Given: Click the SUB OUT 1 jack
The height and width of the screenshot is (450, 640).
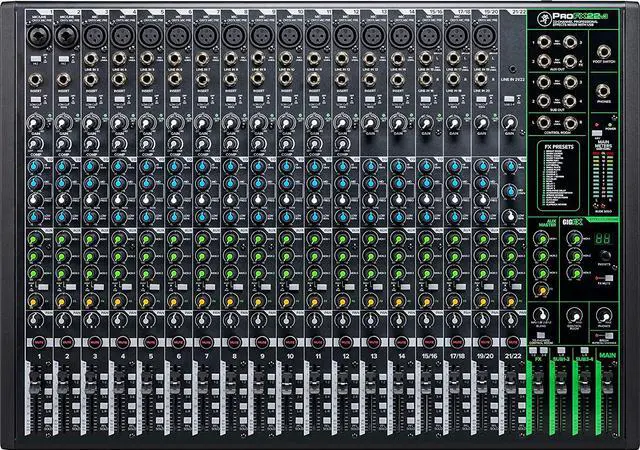Looking at the screenshot, I should tap(544, 82).
